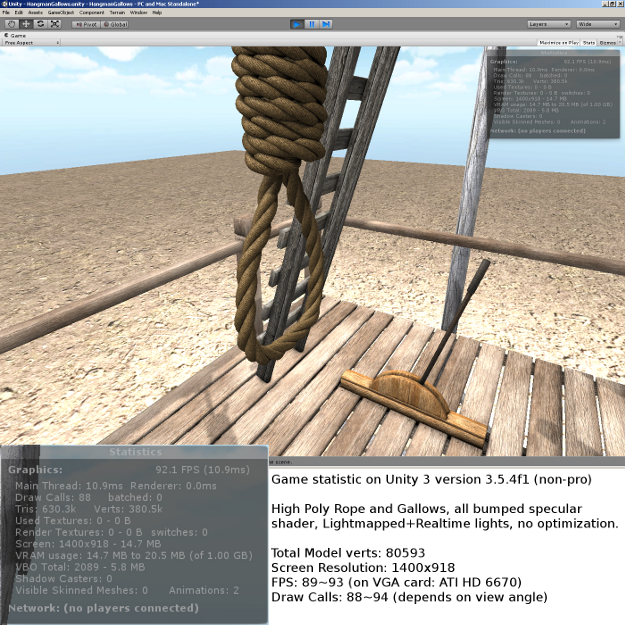Click the text 'Total Model verts: 80593'
The width and height of the screenshot is (625, 625).
point(348,553)
